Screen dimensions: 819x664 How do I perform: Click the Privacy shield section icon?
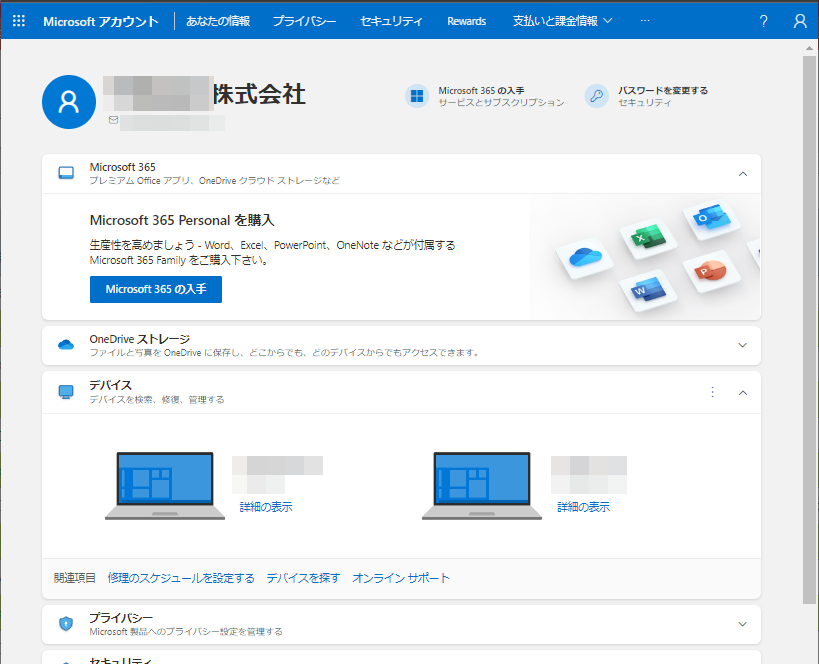coord(66,623)
